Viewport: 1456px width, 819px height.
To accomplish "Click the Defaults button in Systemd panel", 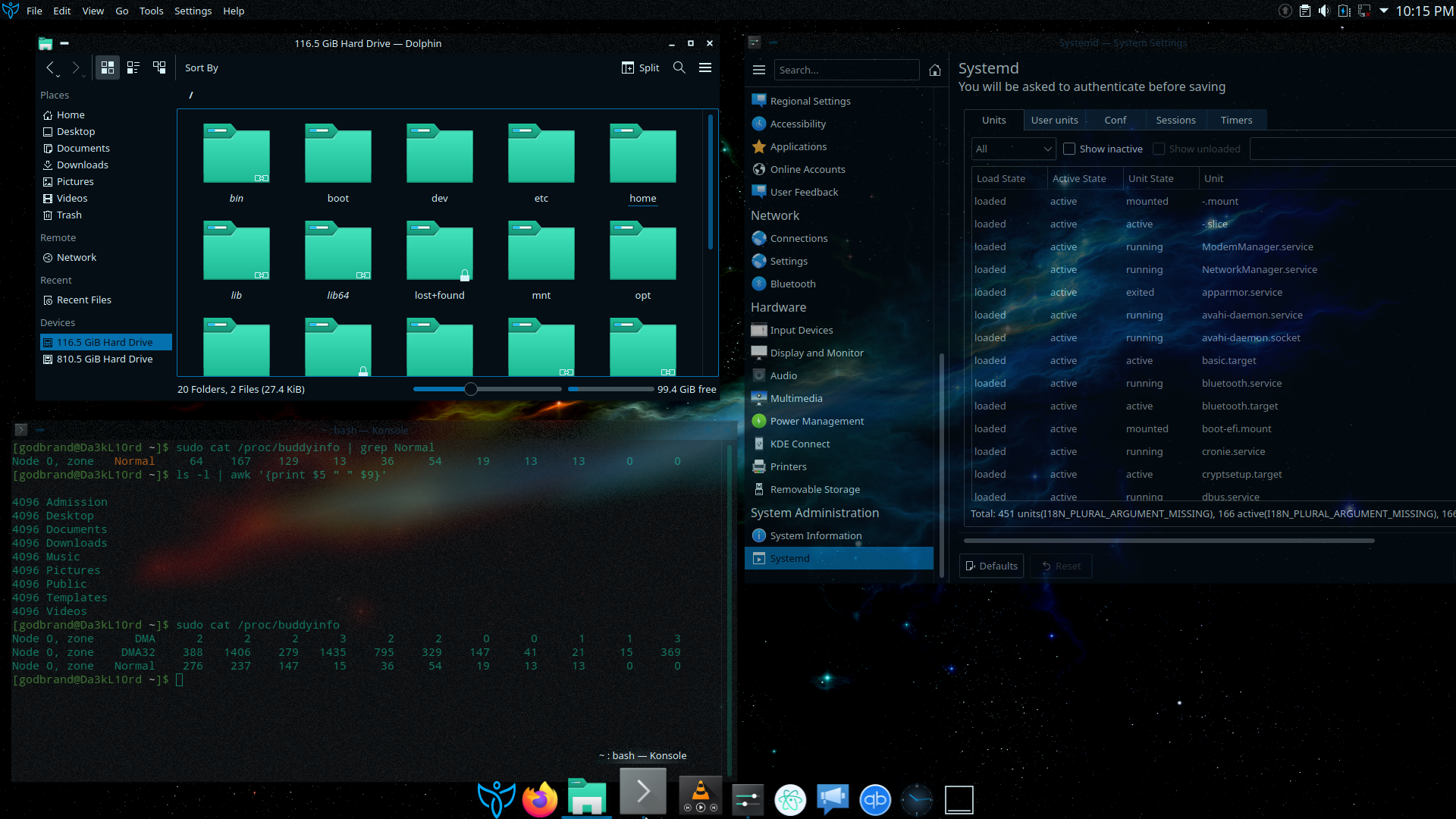I will [x=991, y=566].
